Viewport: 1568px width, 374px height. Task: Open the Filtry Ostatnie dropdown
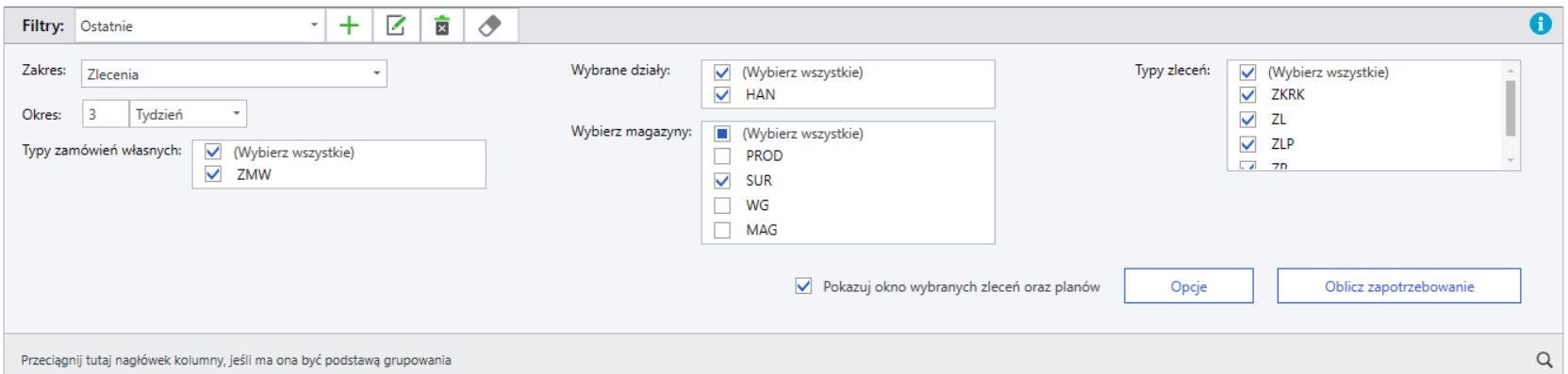pos(199,25)
